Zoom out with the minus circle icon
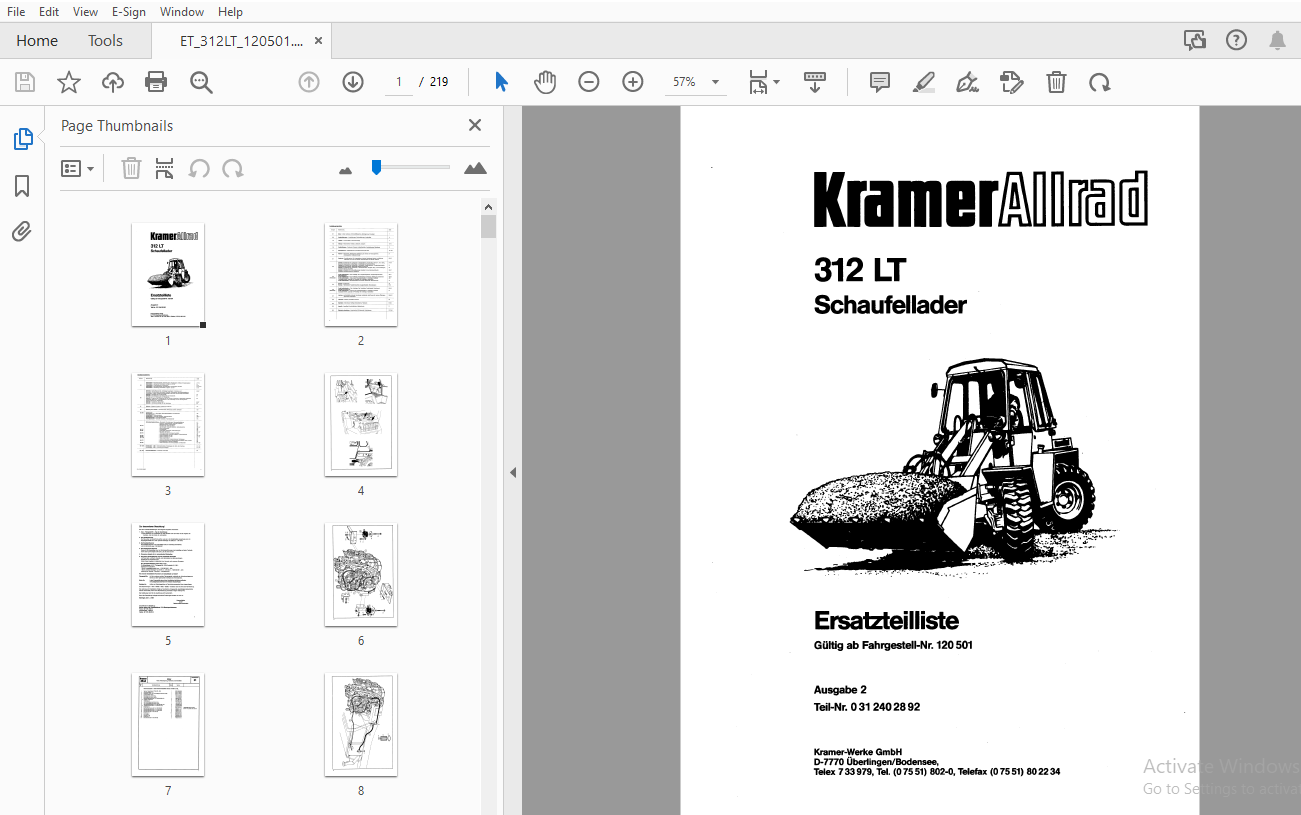Image resolution: width=1301 pixels, height=815 pixels. point(589,82)
